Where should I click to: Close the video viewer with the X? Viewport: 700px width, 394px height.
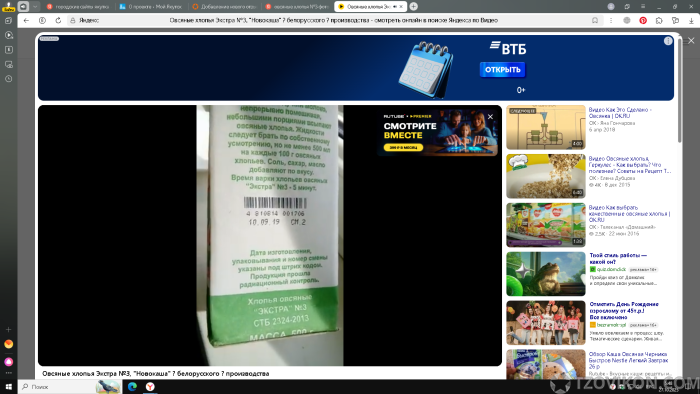tap(691, 41)
